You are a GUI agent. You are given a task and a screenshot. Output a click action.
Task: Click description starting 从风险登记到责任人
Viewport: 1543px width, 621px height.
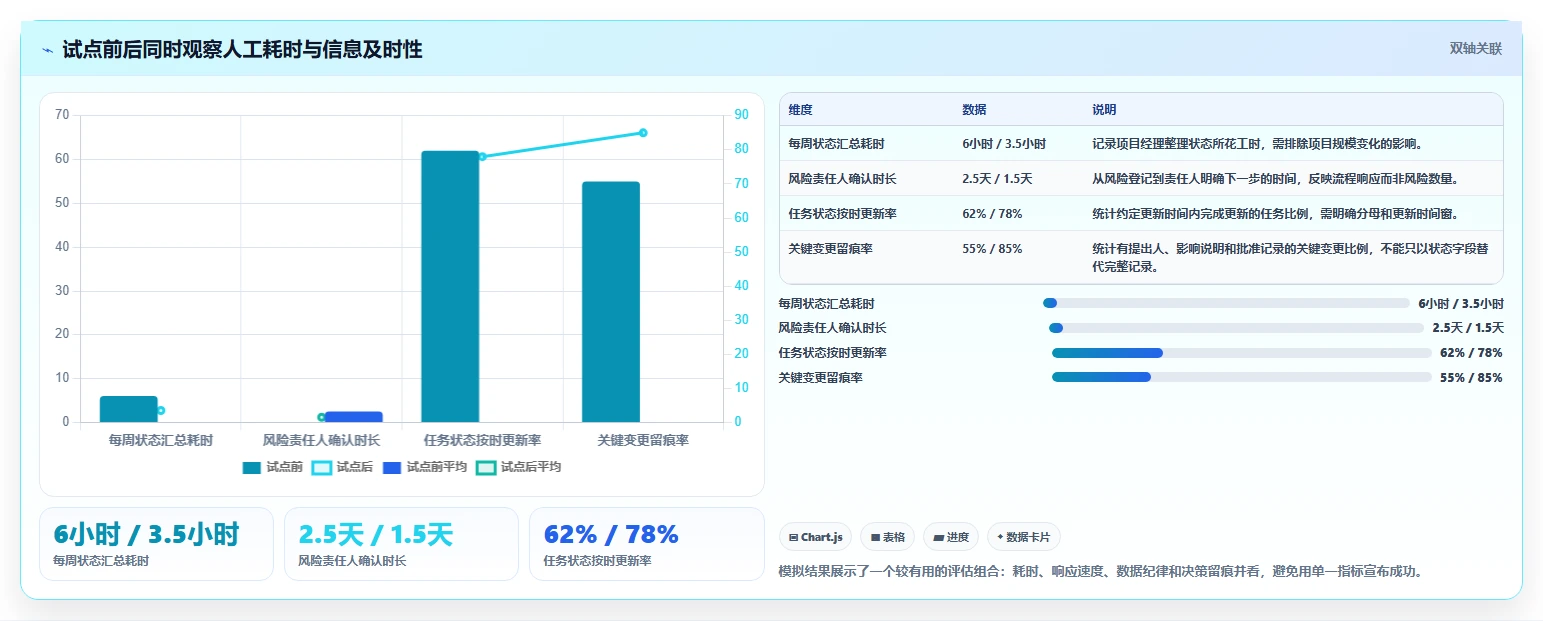[x=1275, y=179]
